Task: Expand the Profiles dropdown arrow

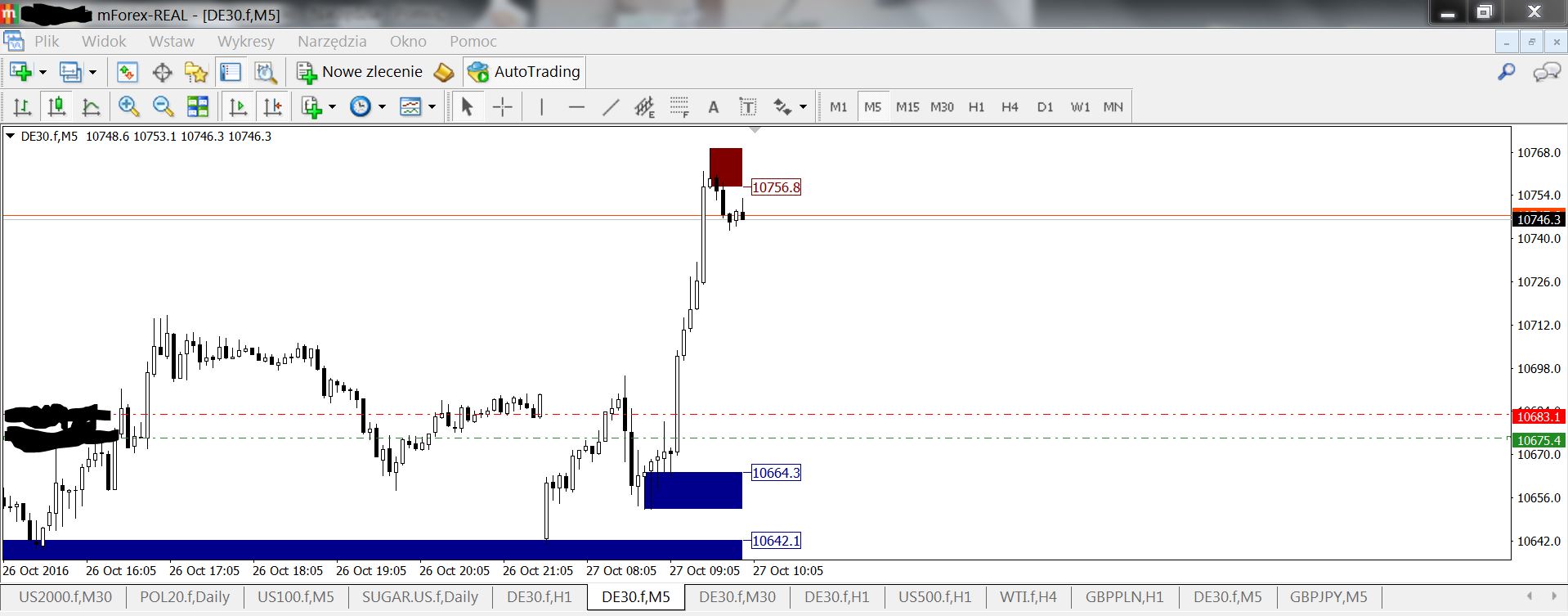Action: (92, 72)
